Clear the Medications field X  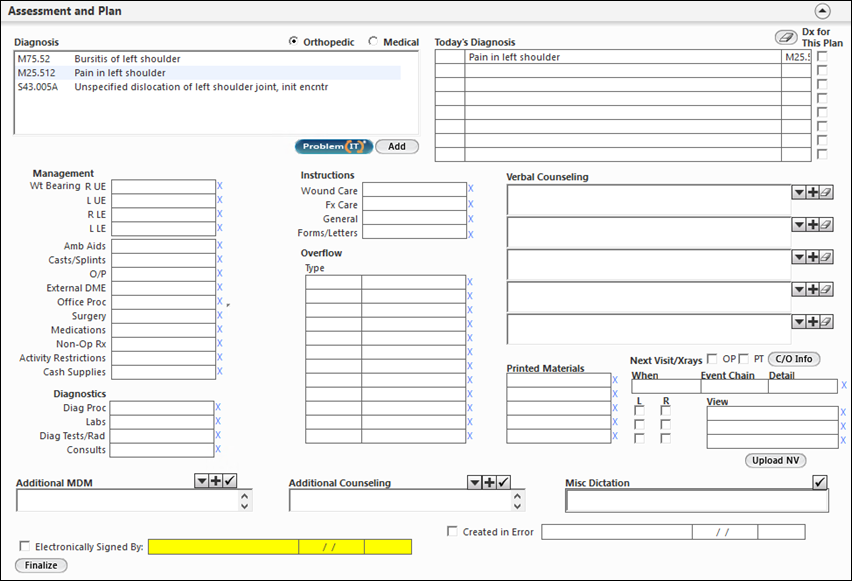click(x=220, y=329)
